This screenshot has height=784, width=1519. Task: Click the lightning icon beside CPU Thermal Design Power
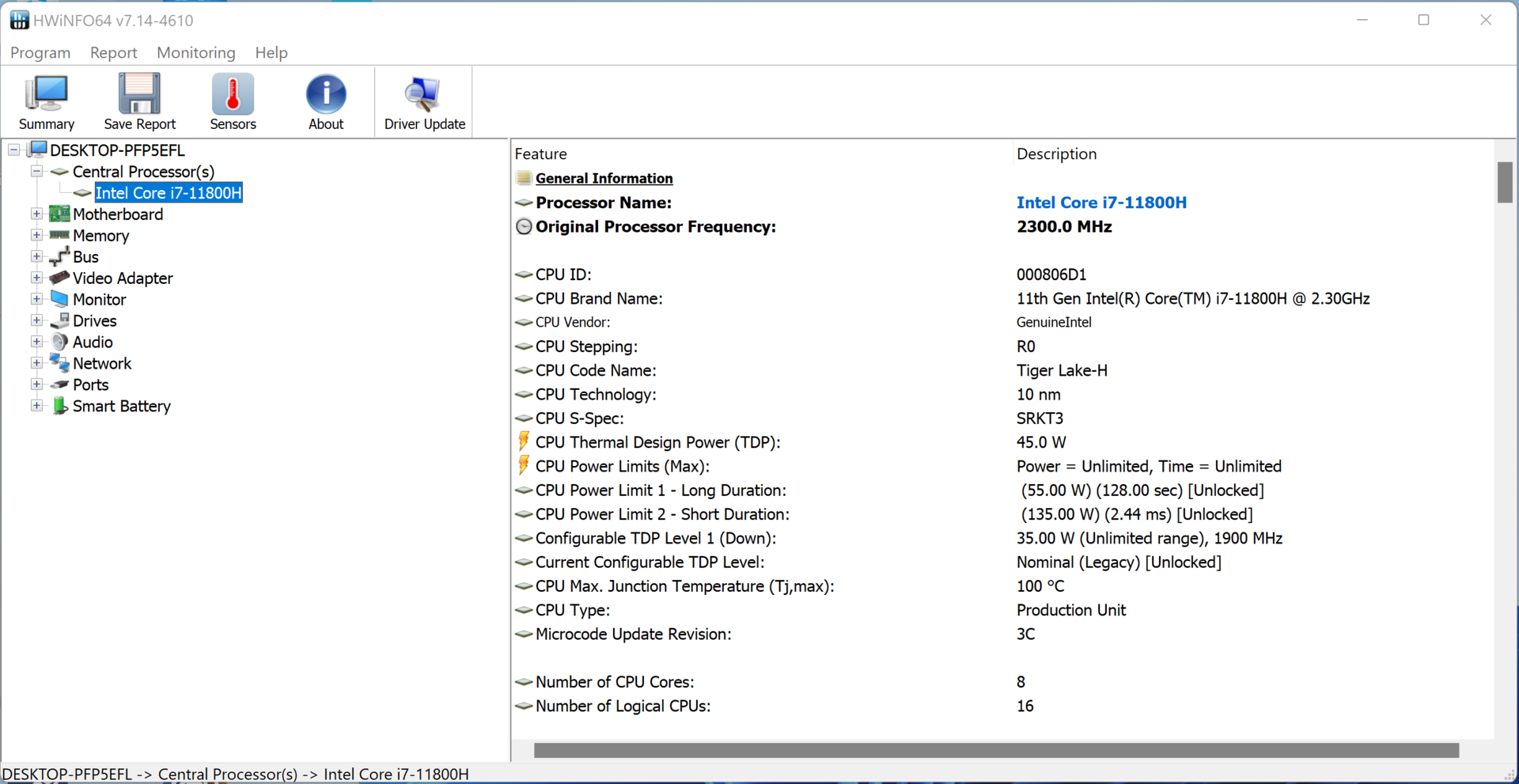point(523,441)
